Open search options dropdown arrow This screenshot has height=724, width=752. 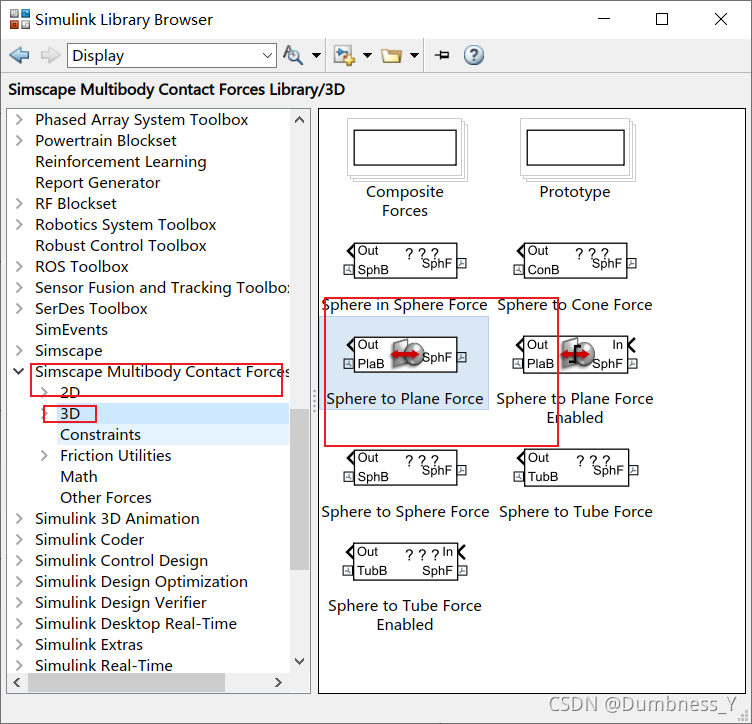pos(317,56)
